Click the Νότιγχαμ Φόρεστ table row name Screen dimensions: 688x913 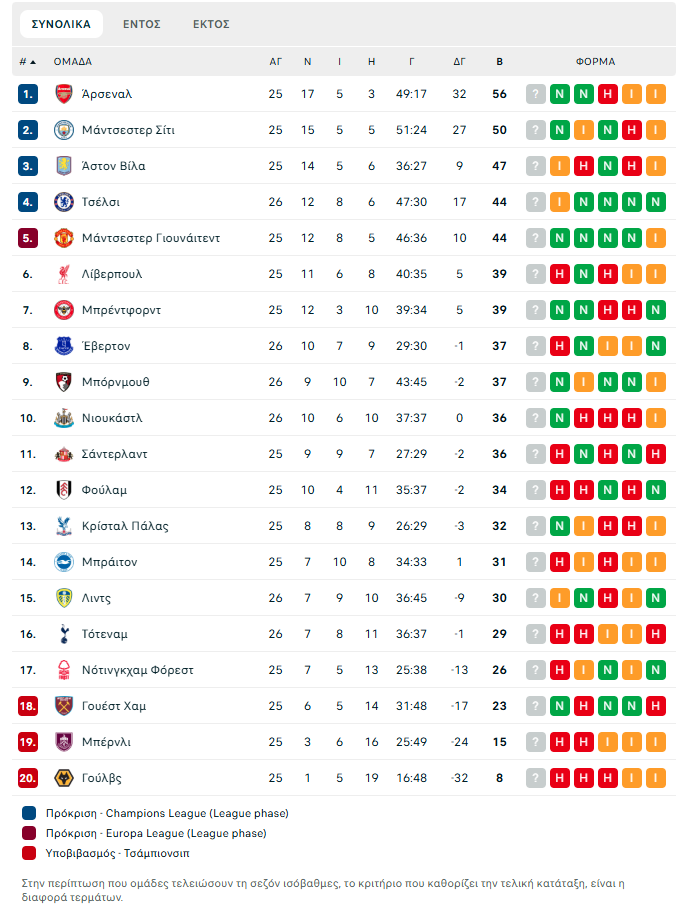click(138, 670)
